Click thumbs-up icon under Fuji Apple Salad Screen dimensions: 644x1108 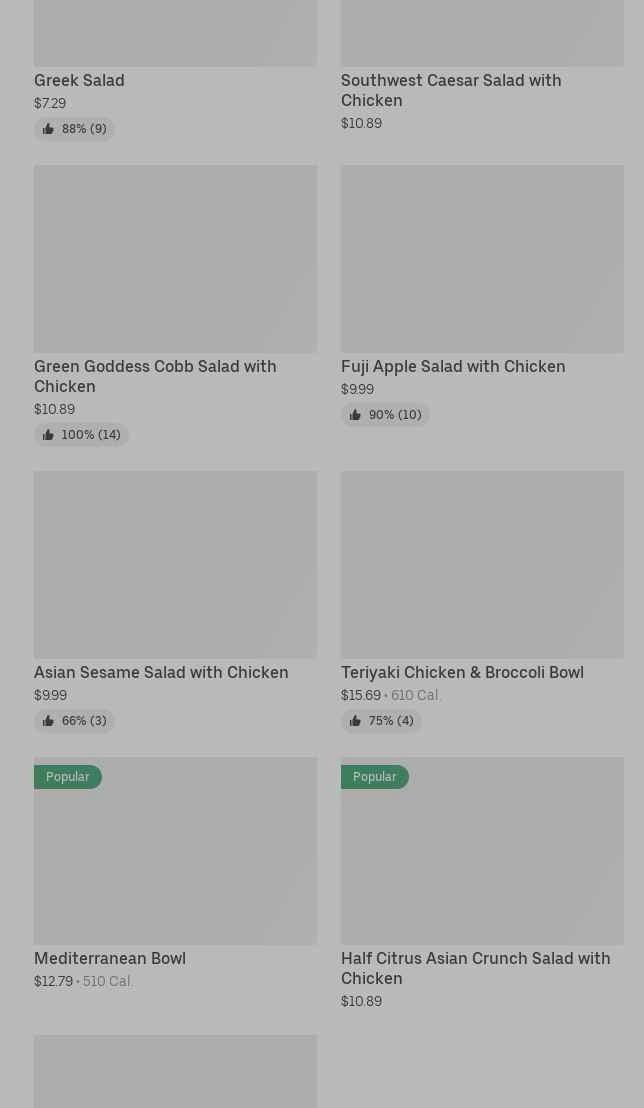coord(355,415)
